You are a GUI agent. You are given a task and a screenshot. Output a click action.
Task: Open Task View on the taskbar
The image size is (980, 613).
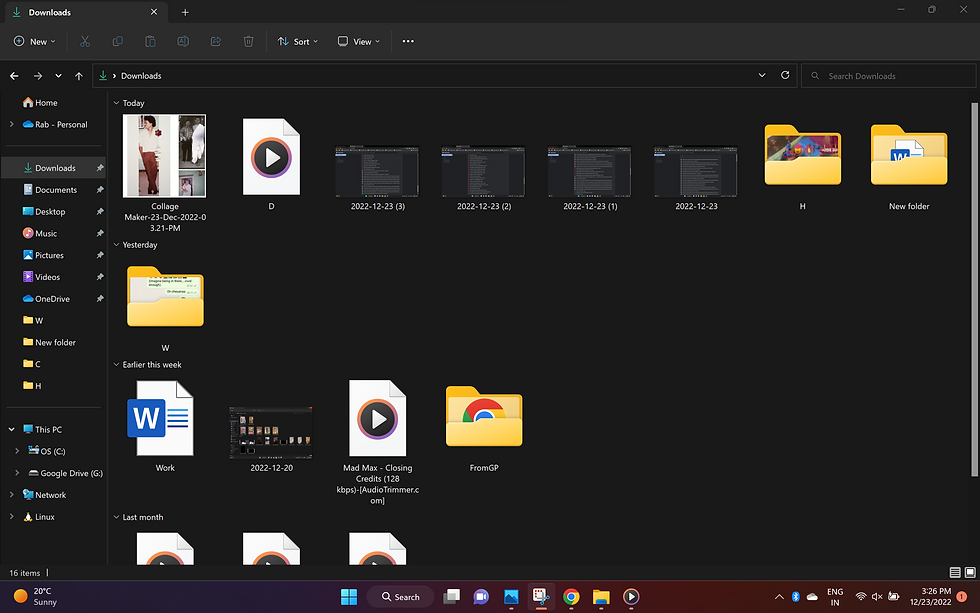point(451,597)
